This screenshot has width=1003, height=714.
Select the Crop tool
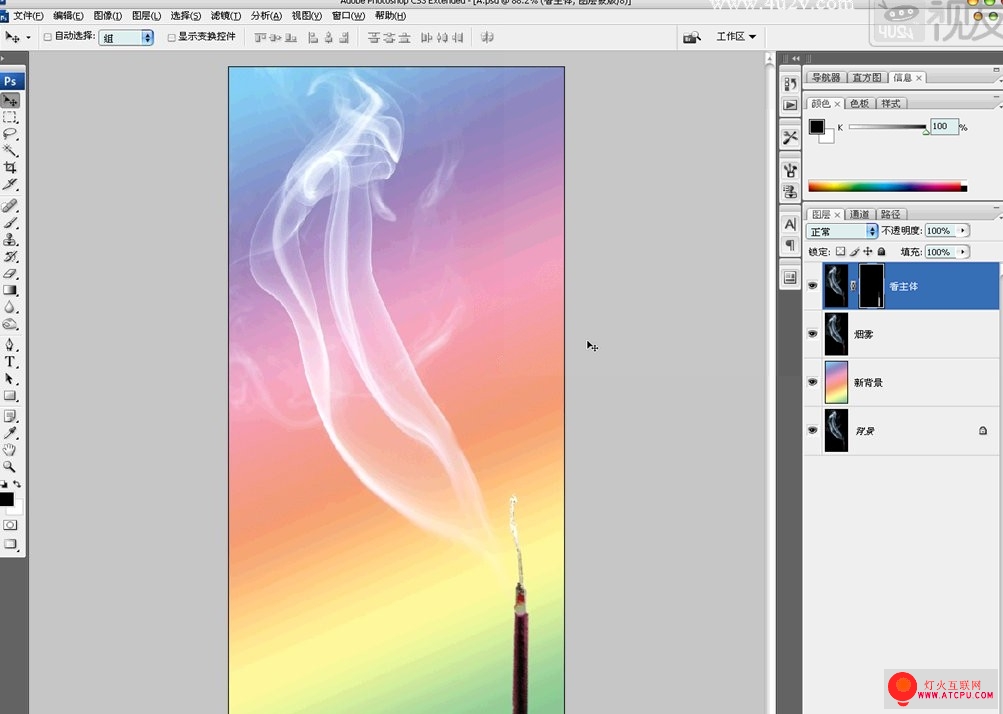point(10,167)
